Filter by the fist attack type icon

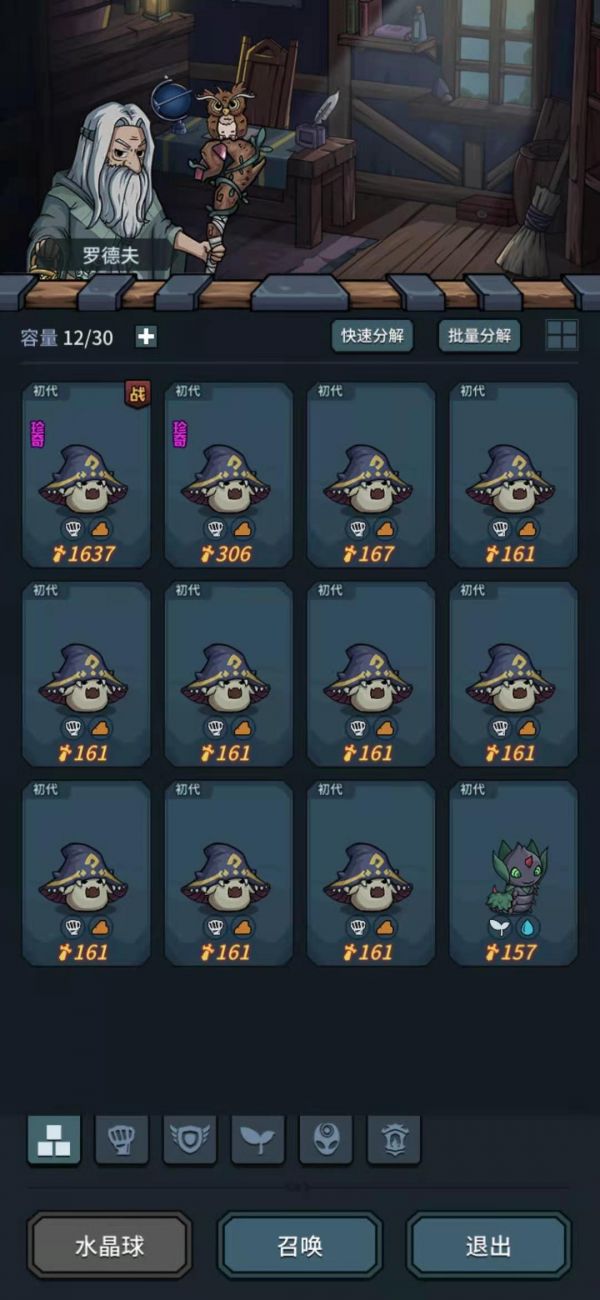(x=122, y=1139)
